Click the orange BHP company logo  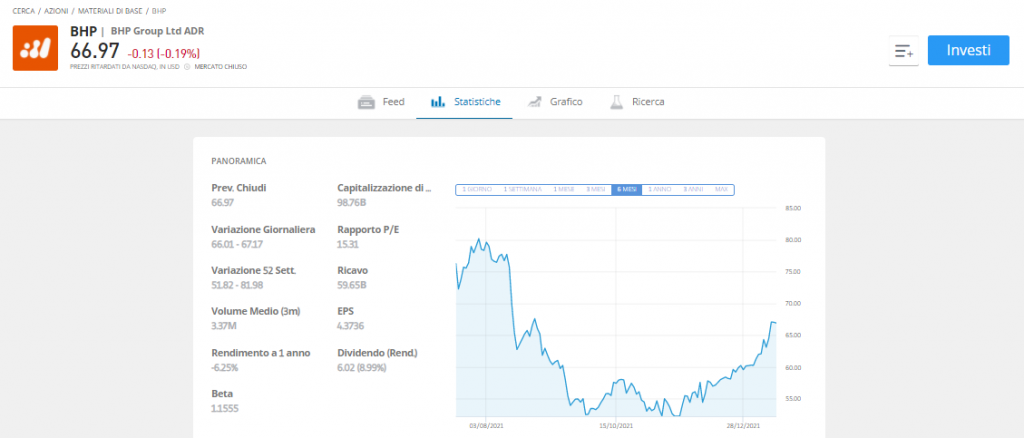coord(35,48)
